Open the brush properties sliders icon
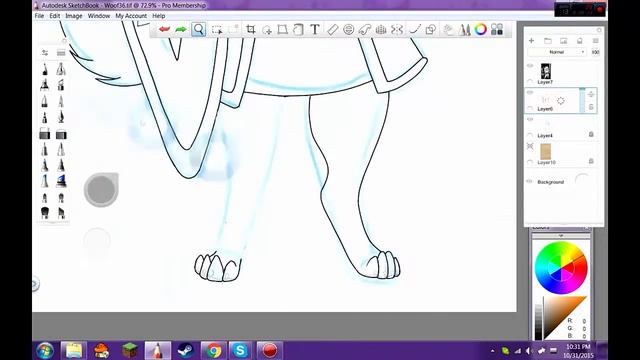 [45, 53]
